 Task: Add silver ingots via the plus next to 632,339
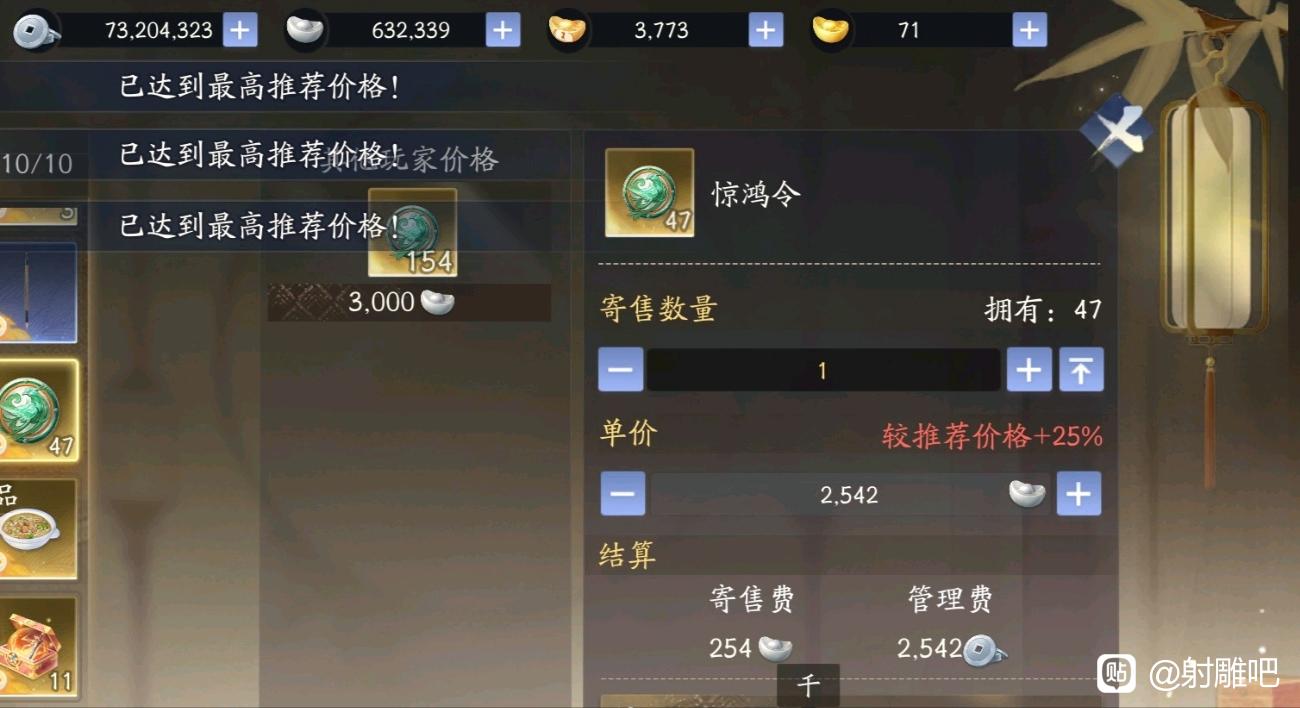pos(503,30)
